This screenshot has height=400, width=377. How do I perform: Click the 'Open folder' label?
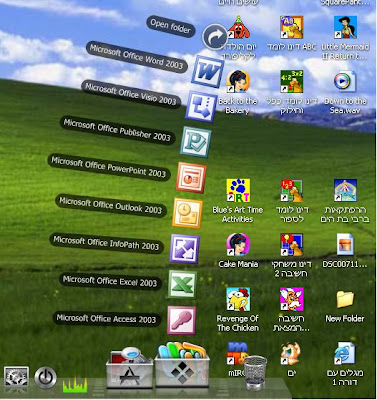coord(170,27)
